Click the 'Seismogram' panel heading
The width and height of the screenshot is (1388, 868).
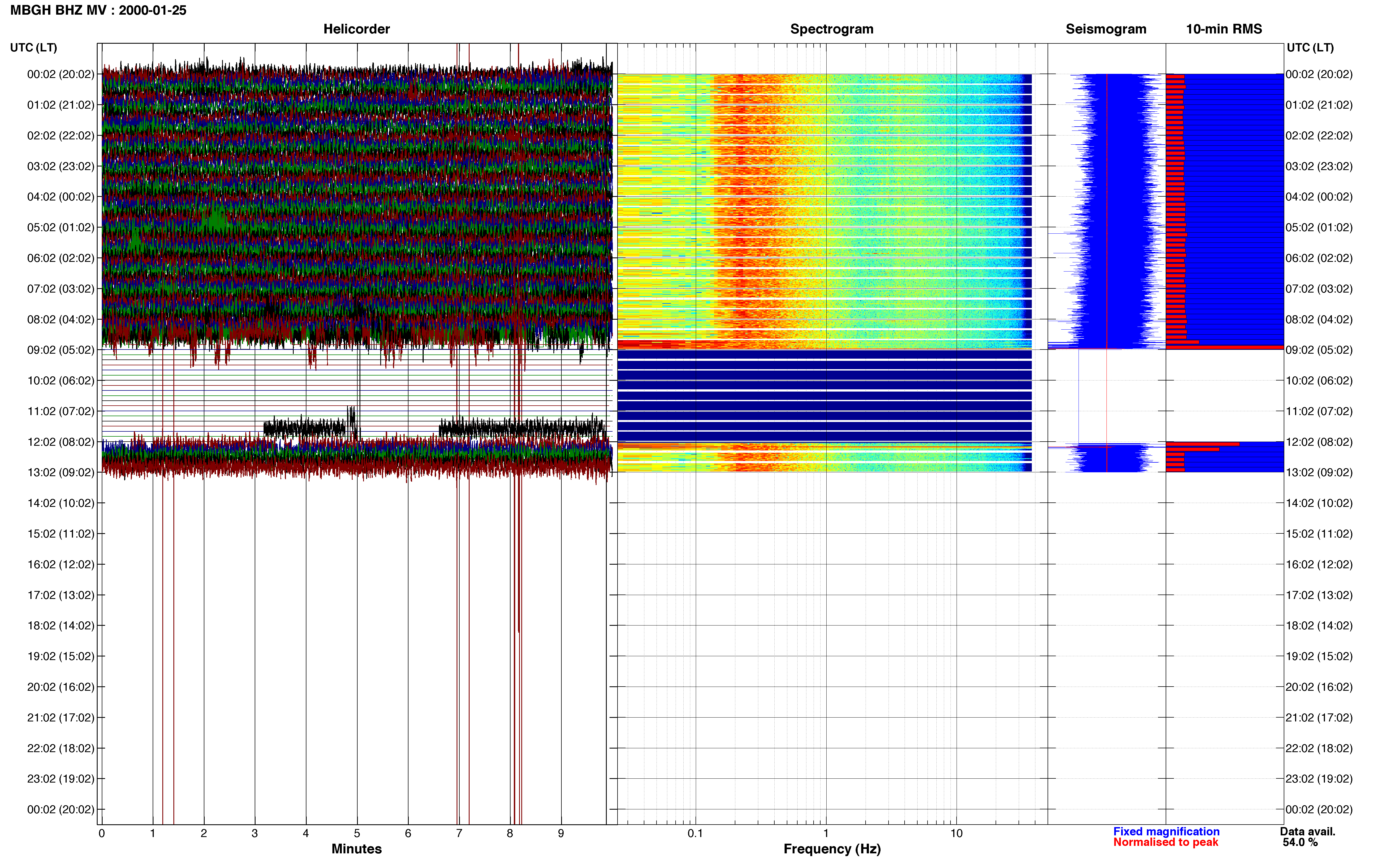pos(1106,29)
